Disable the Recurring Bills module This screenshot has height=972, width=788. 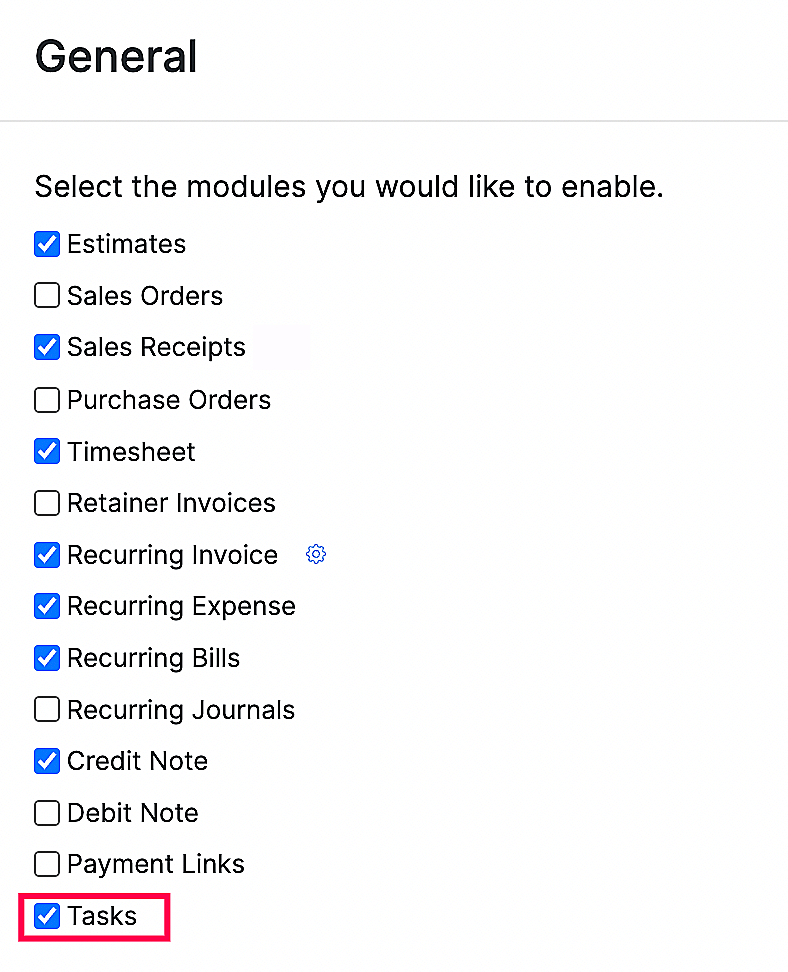click(x=46, y=657)
